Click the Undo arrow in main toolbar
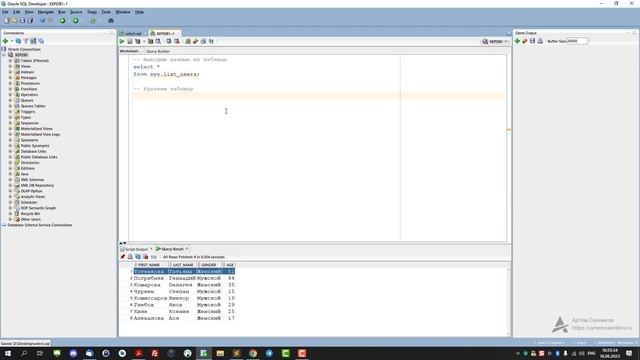Screen dimensions: 640x360 [x=42, y=20]
